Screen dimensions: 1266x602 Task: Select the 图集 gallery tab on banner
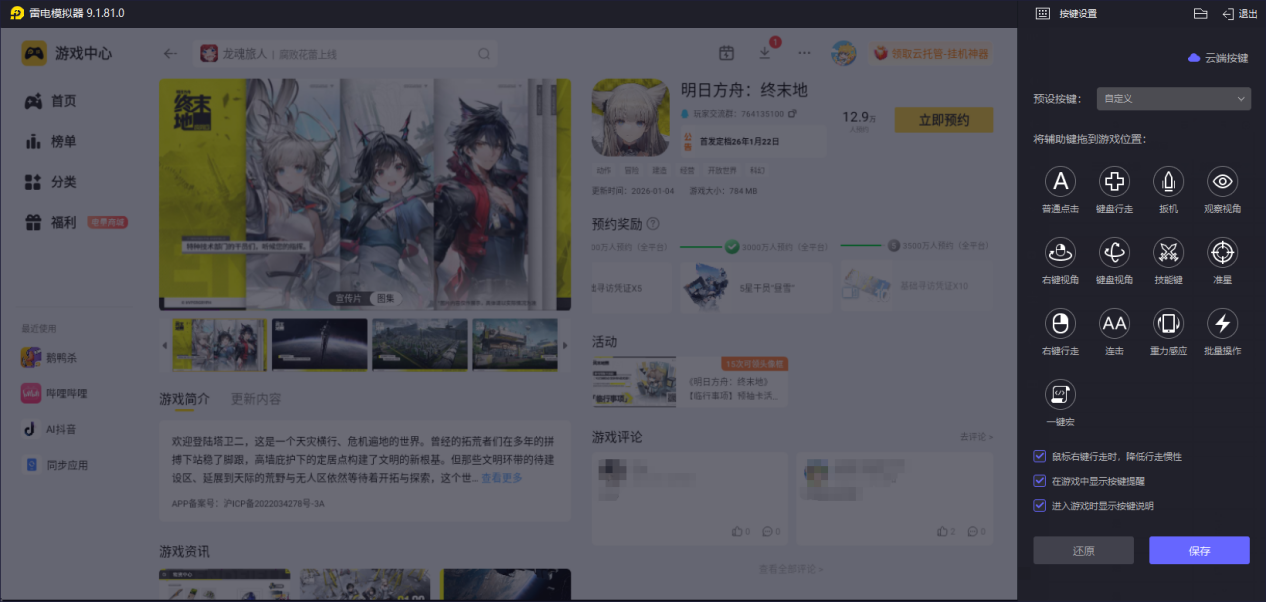[x=385, y=298]
